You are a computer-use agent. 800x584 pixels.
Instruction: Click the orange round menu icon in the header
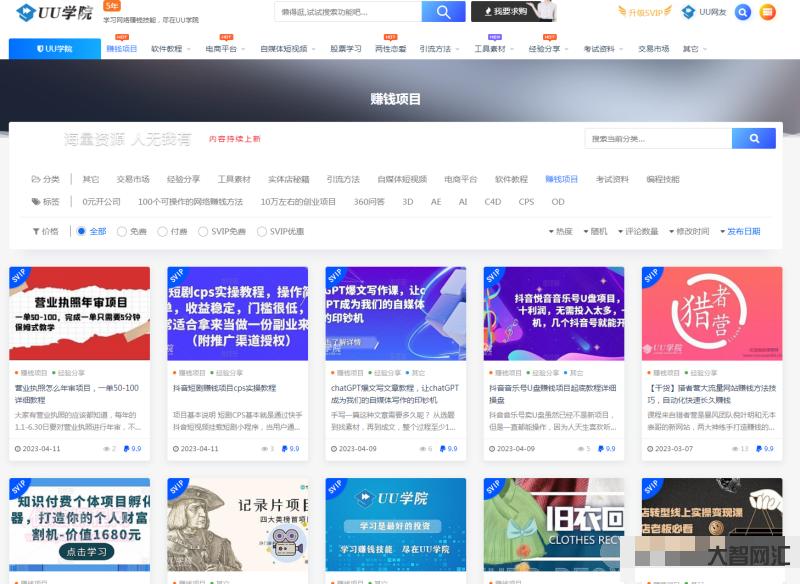(x=767, y=12)
